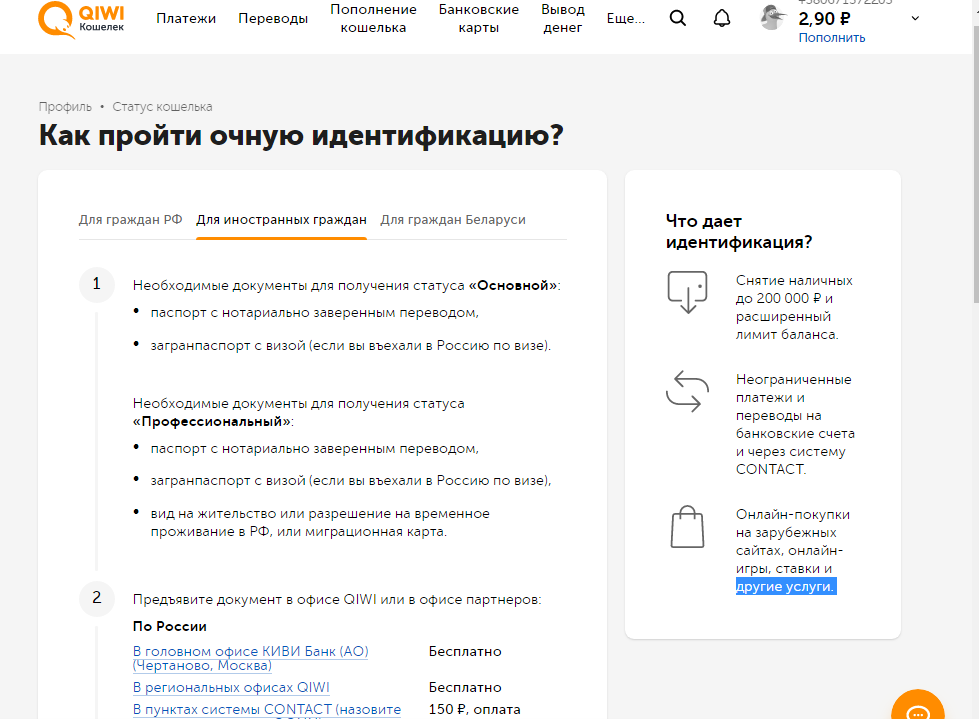Open the search magnifier icon
The width and height of the screenshot is (979, 719).
click(677, 18)
